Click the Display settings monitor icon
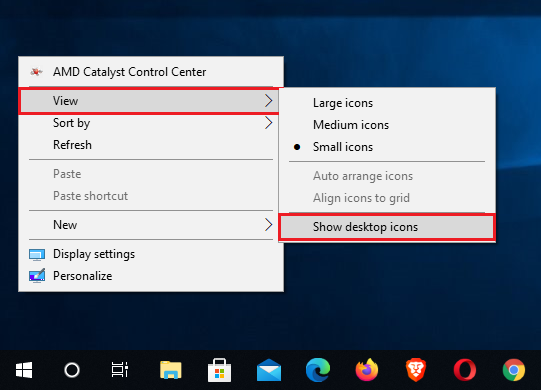This screenshot has width=541, height=390. pyautogui.click(x=37, y=255)
